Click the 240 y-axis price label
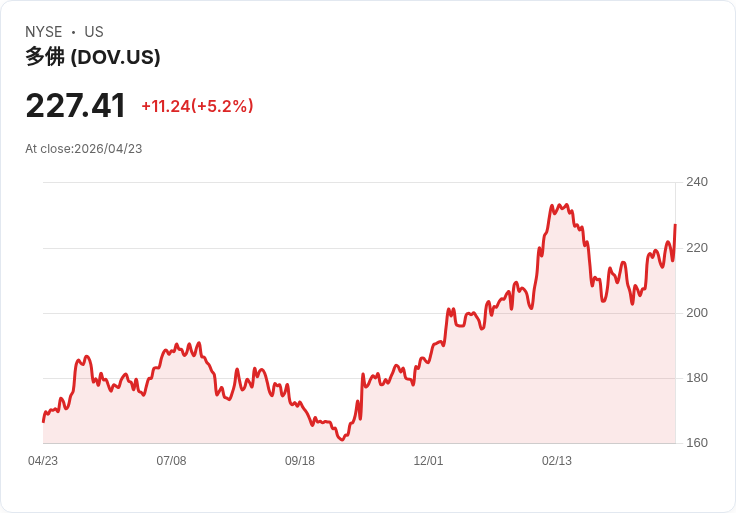Viewport: 736px width, 513px height. (x=697, y=182)
